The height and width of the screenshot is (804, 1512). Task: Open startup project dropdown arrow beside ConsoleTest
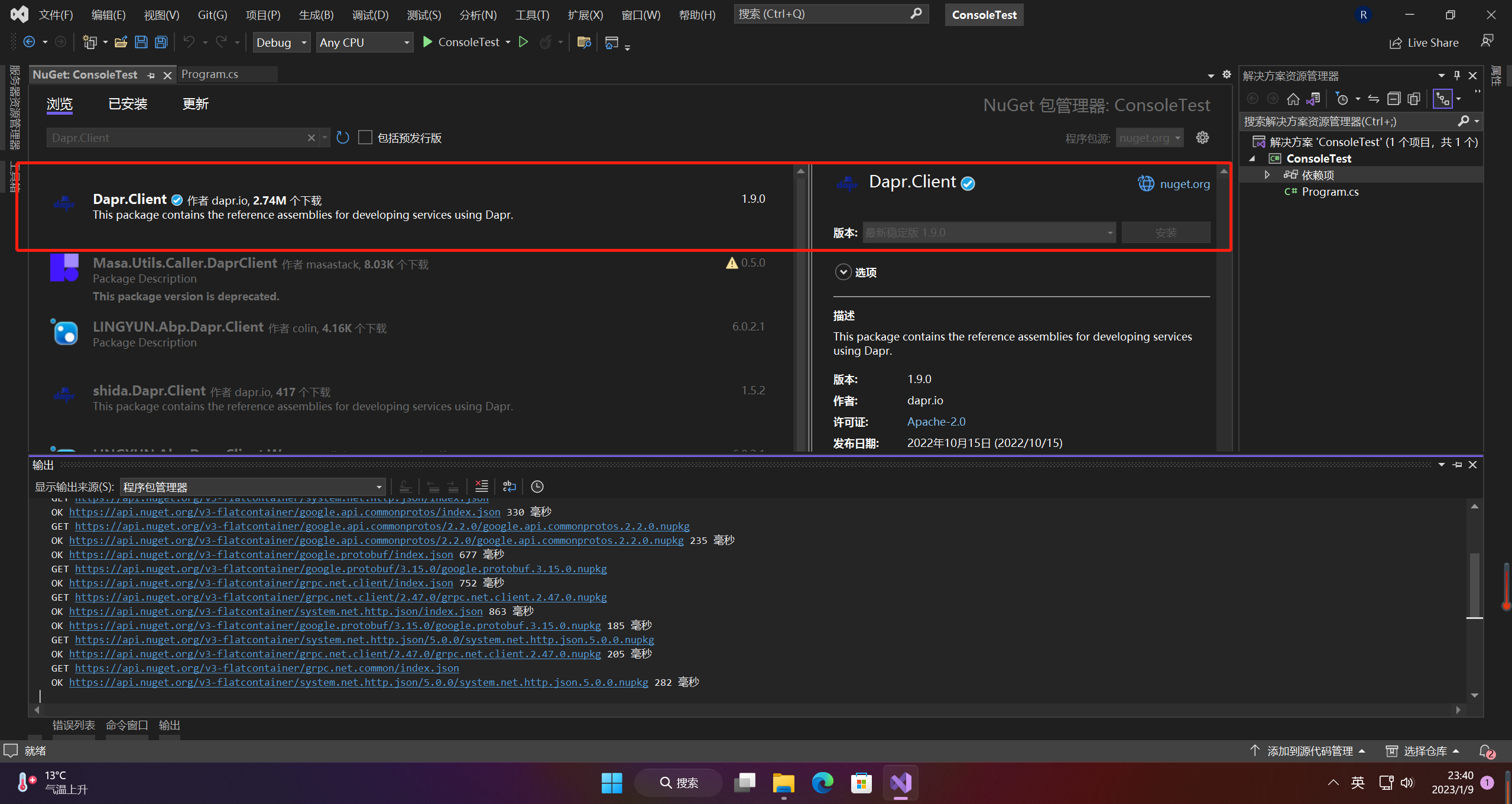508,43
